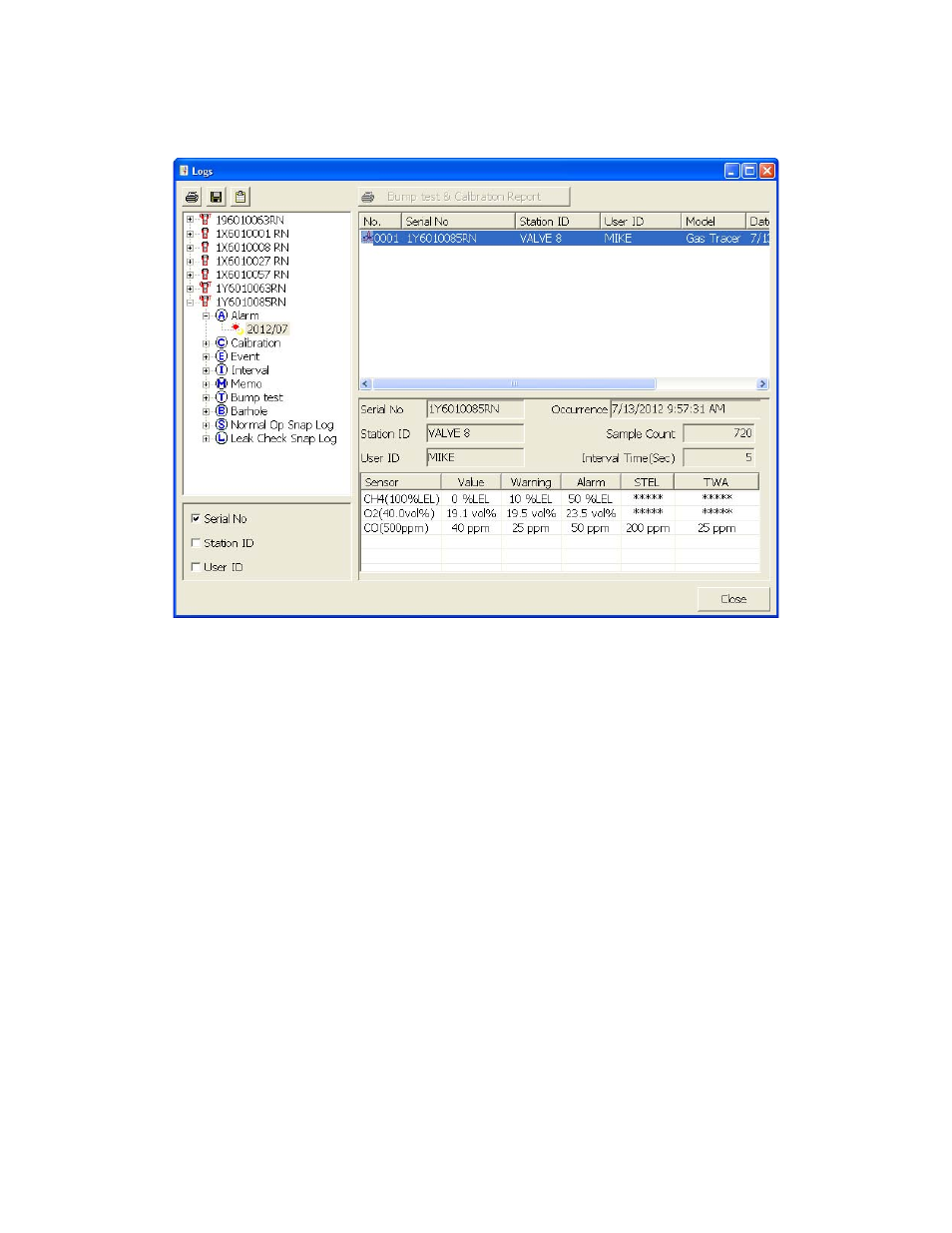Click the CH4(100%LEL) sensor row
The width and height of the screenshot is (952, 1233).
(x=560, y=498)
